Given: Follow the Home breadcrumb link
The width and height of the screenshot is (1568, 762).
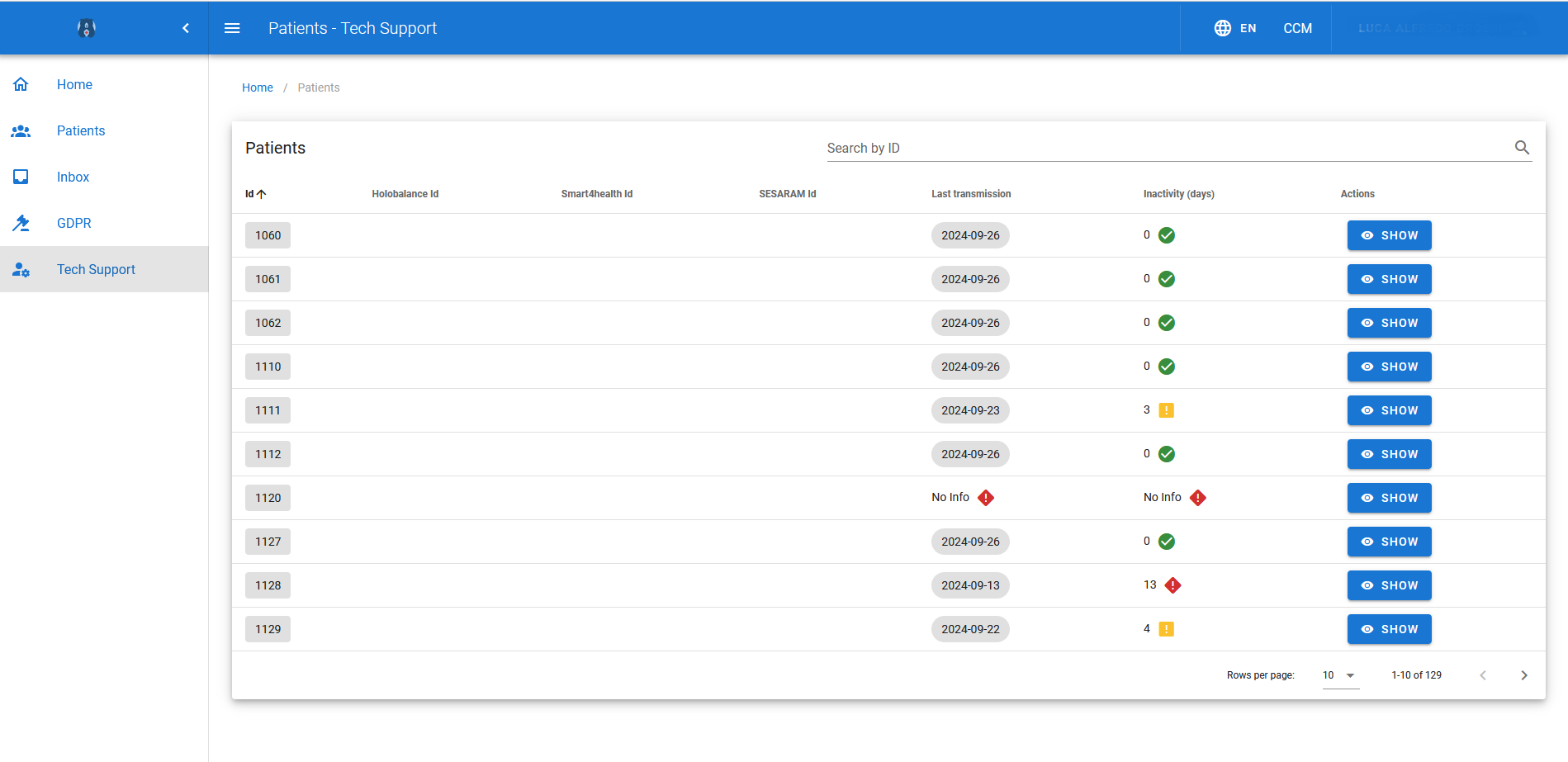Looking at the screenshot, I should pyautogui.click(x=258, y=88).
